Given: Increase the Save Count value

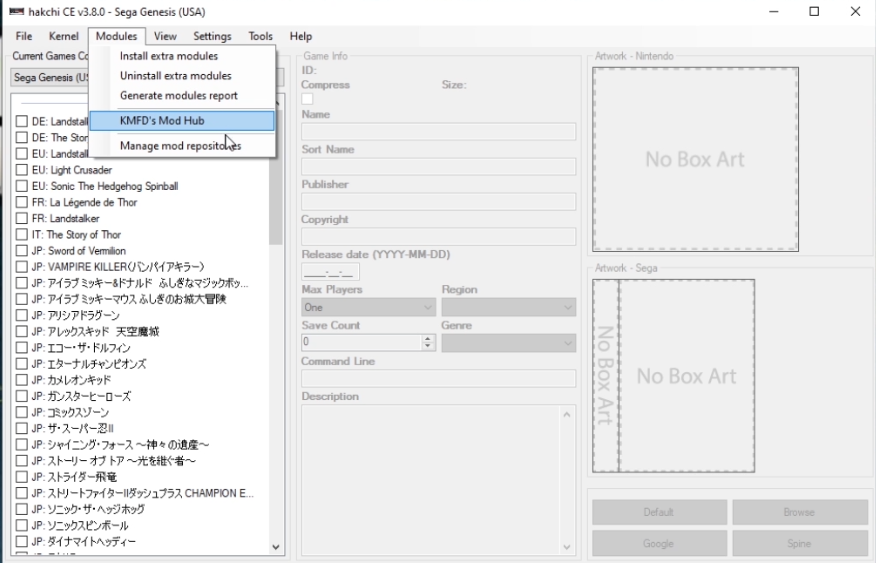Looking at the screenshot, I should [x=428, y=338].
